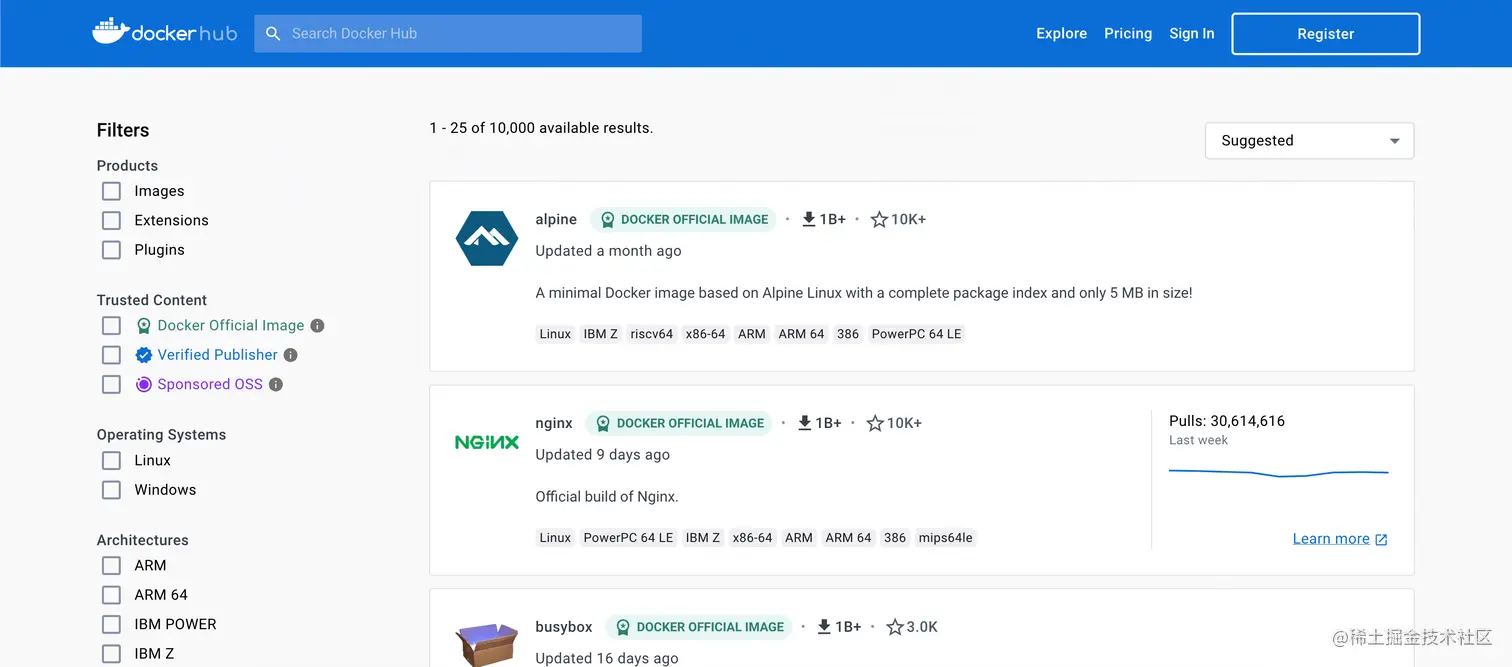This screenshot has width=1512, height=667.
Task: Enable the Plugins product filter
Action: [x=111, y=250]
